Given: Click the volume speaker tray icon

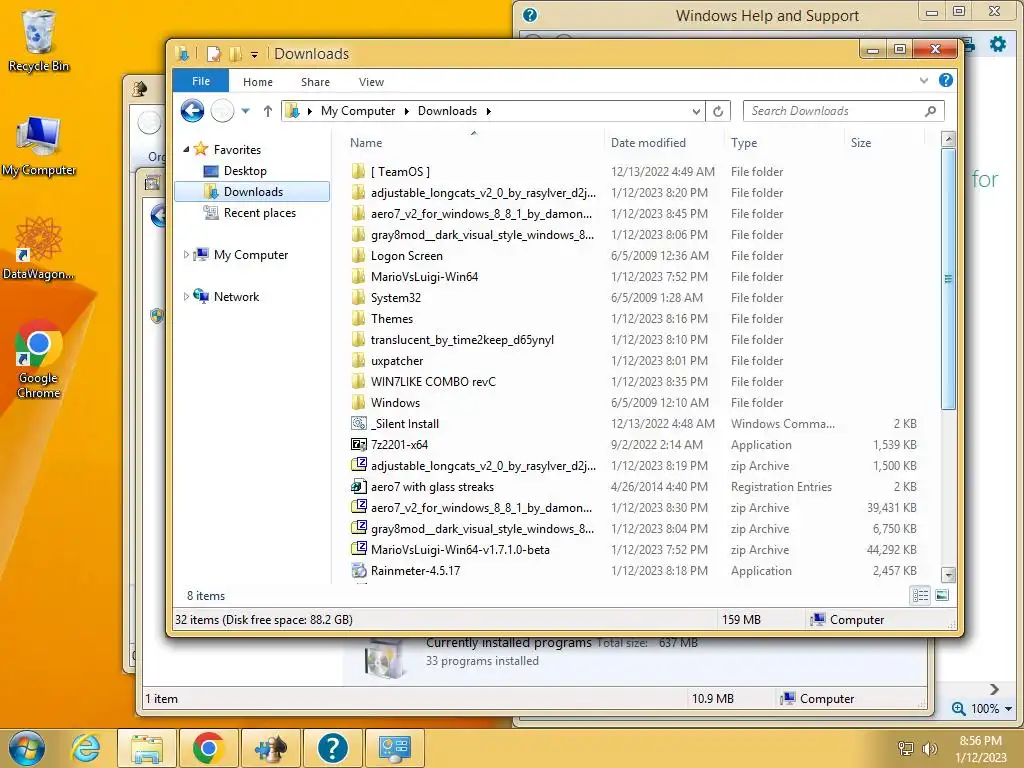Looking at the screenshot, I should [929, 748].
